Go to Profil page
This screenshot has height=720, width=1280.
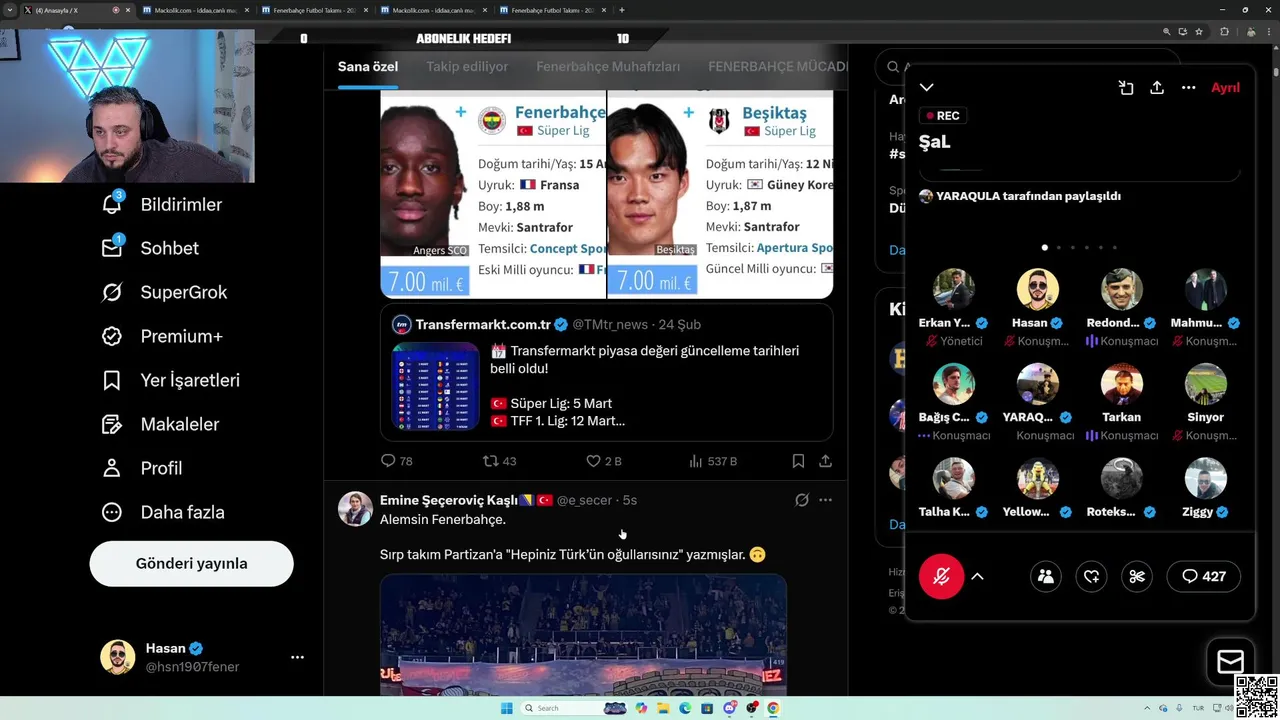pos(141,468)
